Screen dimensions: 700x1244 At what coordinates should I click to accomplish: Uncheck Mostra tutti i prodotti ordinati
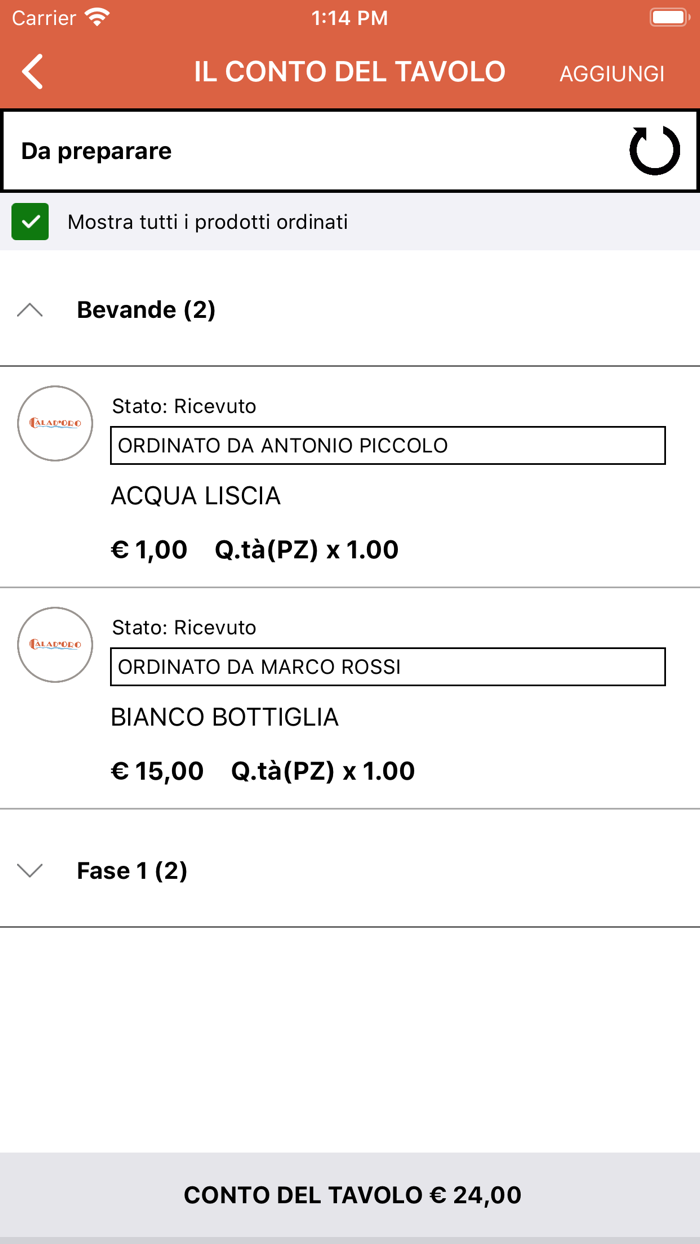click(30, 222)
